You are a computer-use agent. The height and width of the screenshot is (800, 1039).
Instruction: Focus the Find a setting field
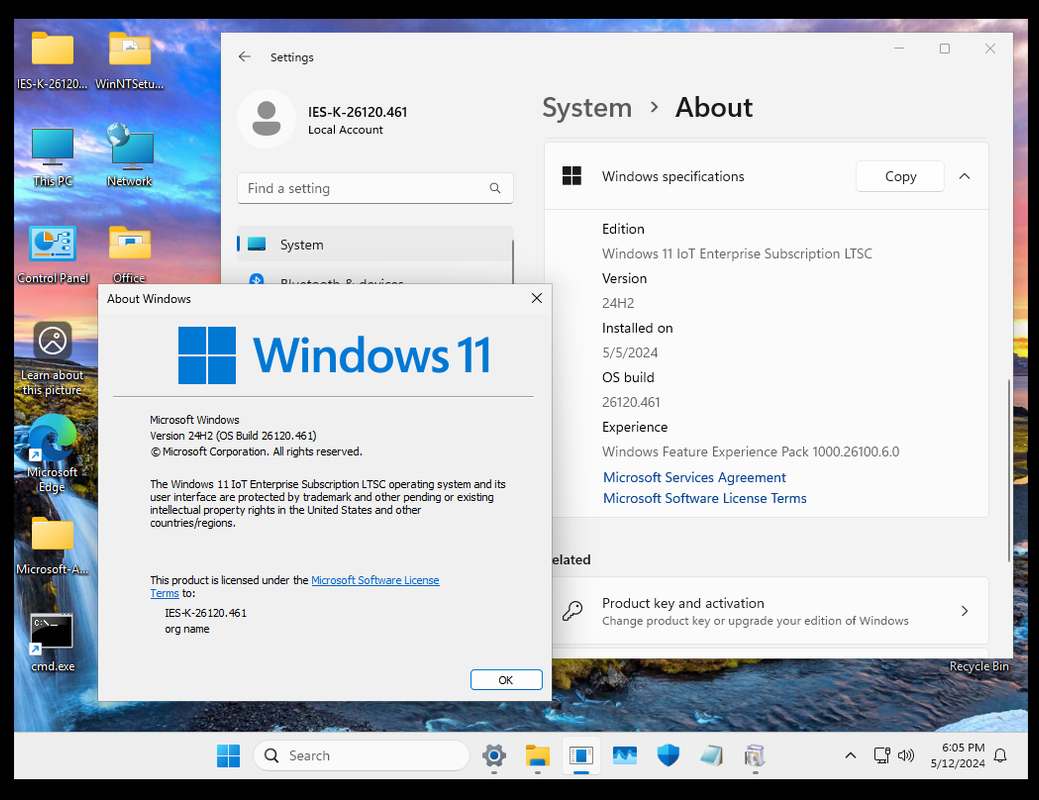tap(375, 188)
